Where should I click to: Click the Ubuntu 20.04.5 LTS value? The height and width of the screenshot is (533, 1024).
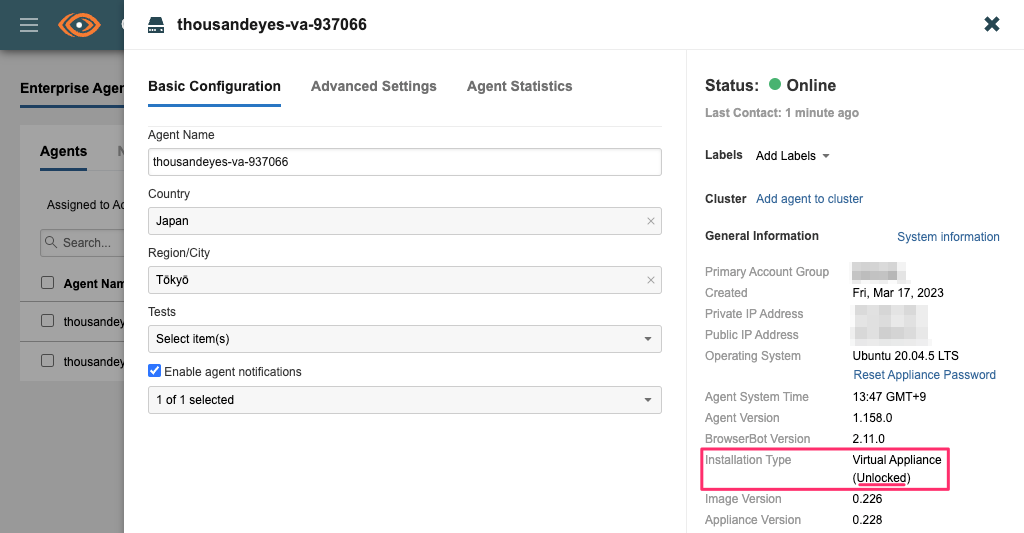[905, 356]
